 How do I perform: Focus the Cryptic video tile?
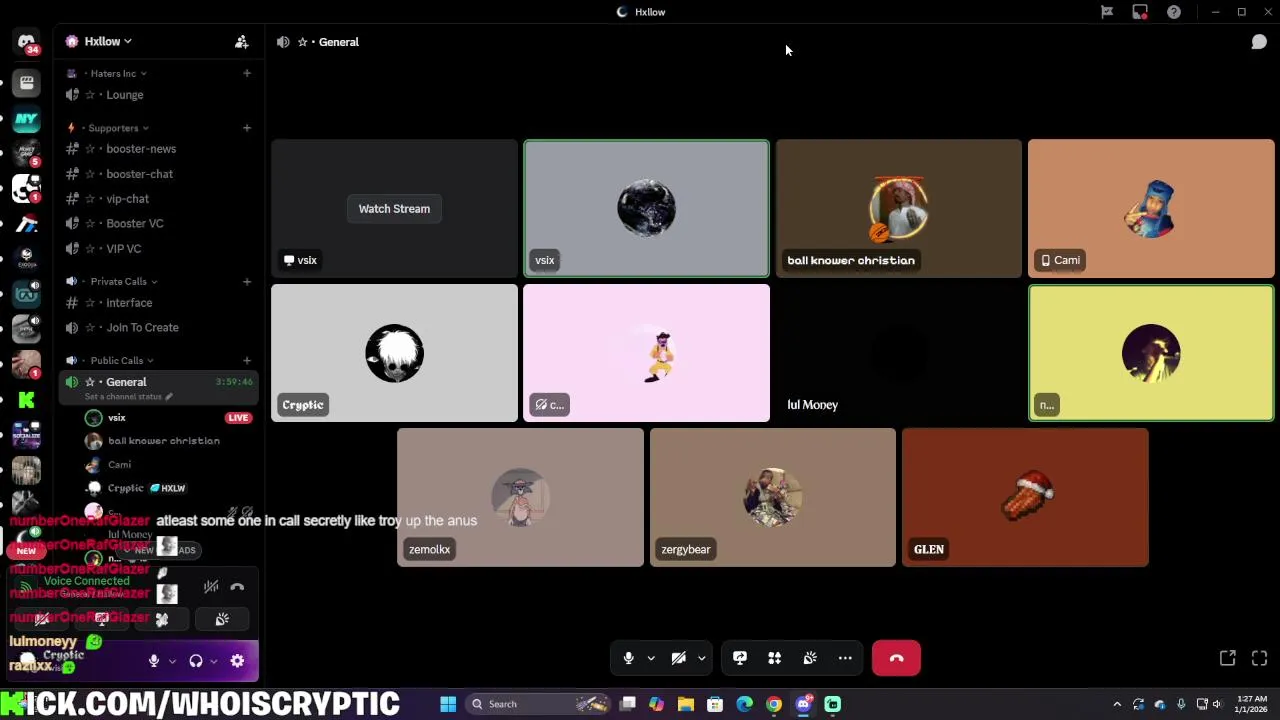tap(394, 353)
